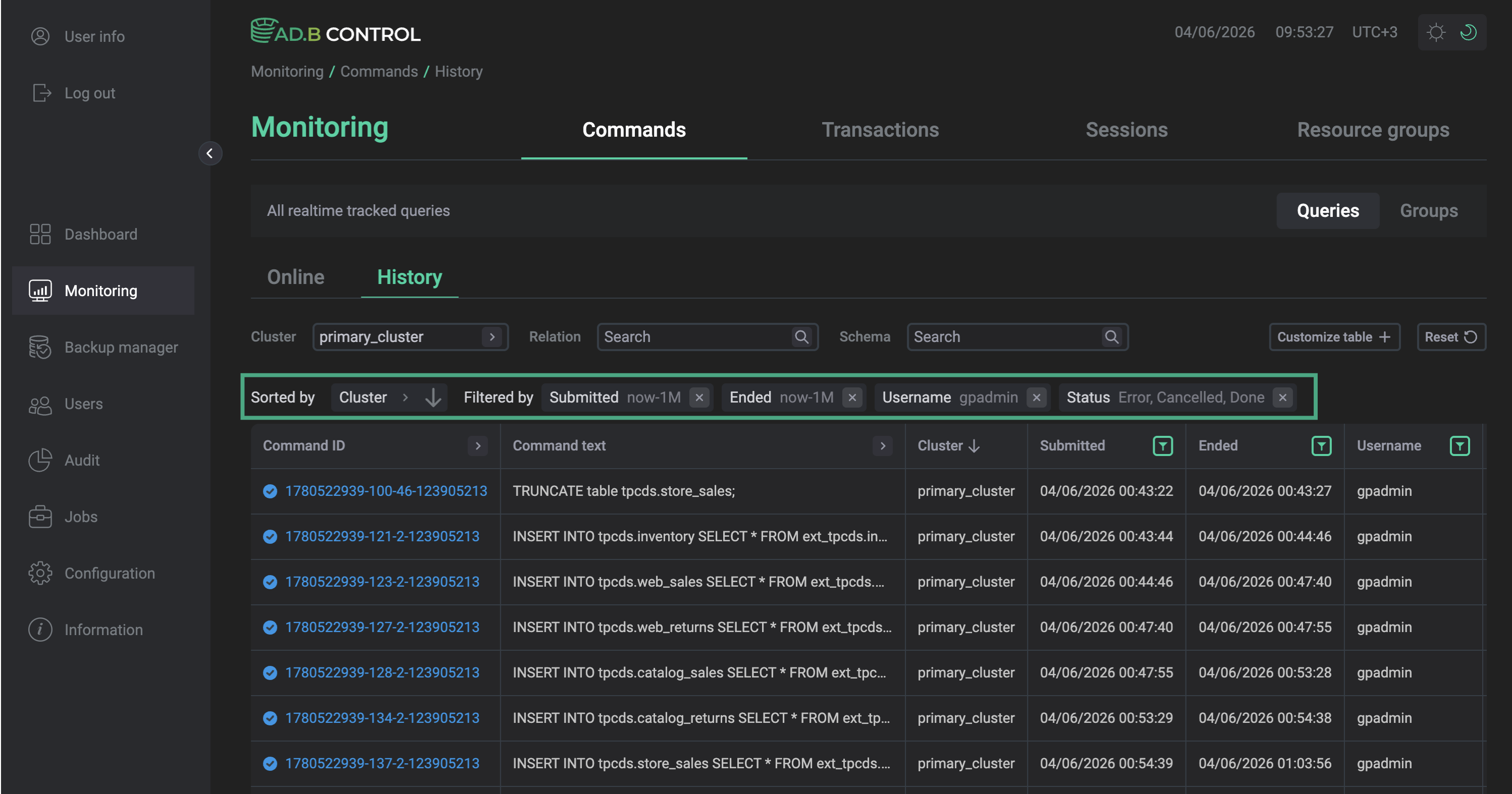The height and width of the screenshot is (794, 1512).
Task: Open the Submitted column filter
Action: [x=1163, y=446]
